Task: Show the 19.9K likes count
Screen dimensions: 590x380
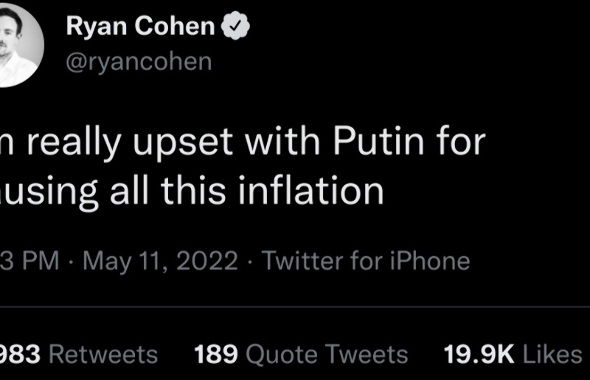Action: [479, 354]
